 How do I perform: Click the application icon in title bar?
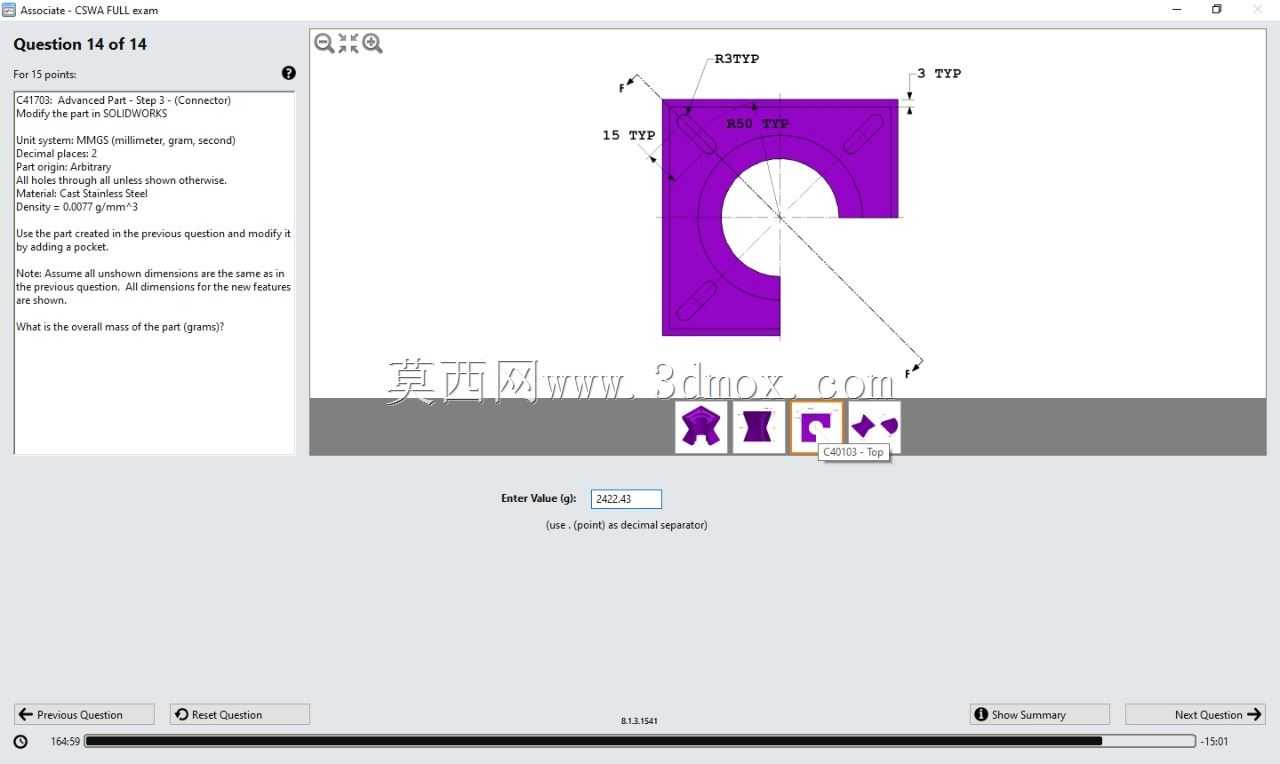point(9,10)
